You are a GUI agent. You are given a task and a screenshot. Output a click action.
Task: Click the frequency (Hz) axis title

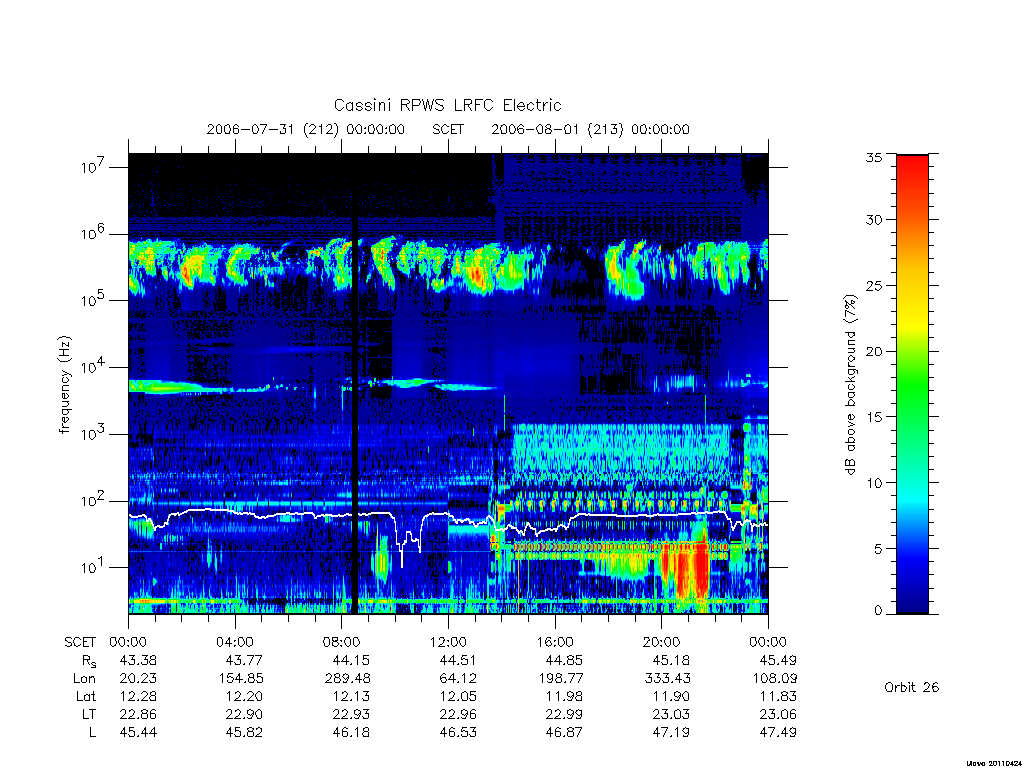tap(64, 385)
